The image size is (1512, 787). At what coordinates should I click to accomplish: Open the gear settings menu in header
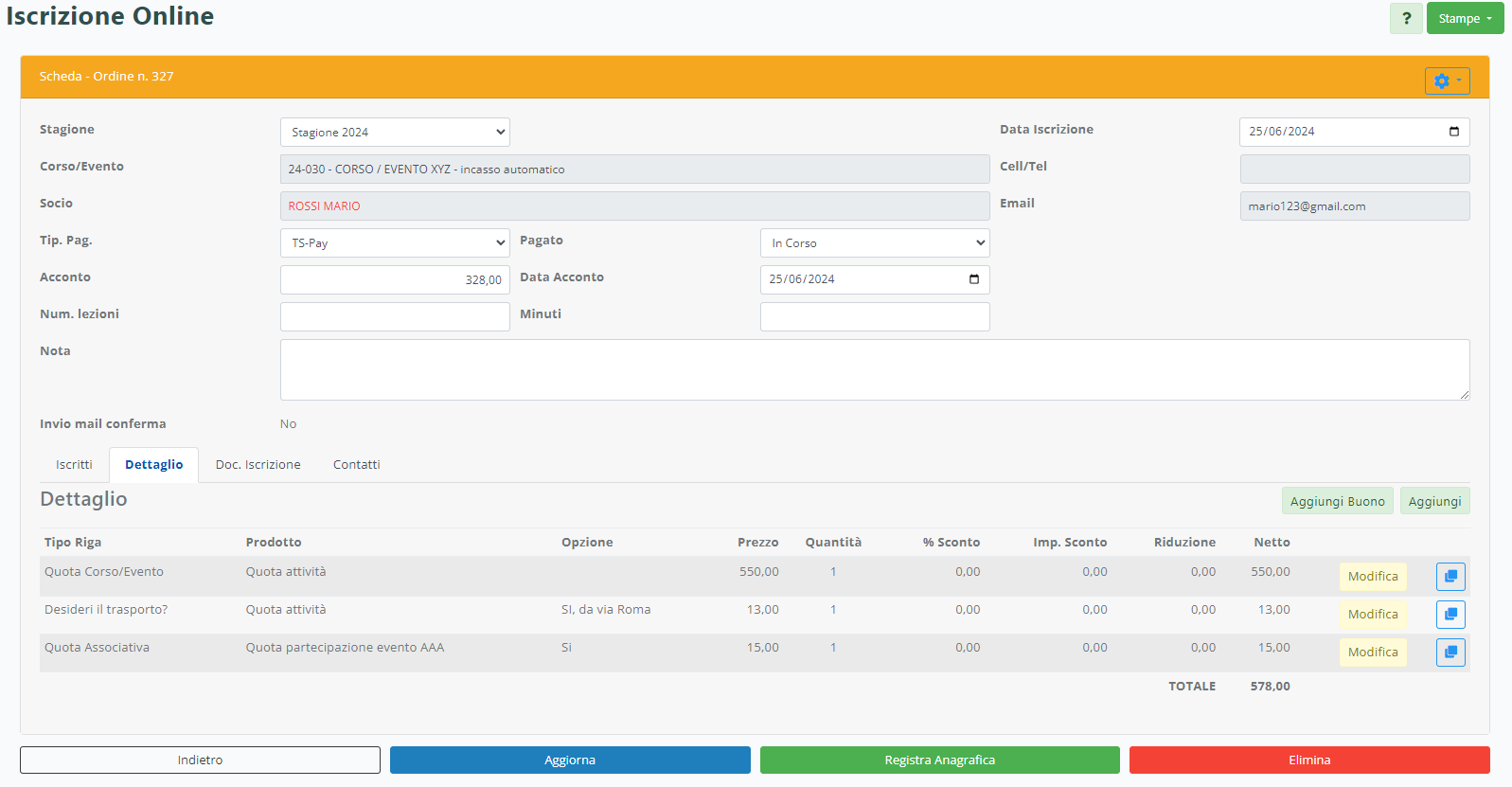(1447, 81)
